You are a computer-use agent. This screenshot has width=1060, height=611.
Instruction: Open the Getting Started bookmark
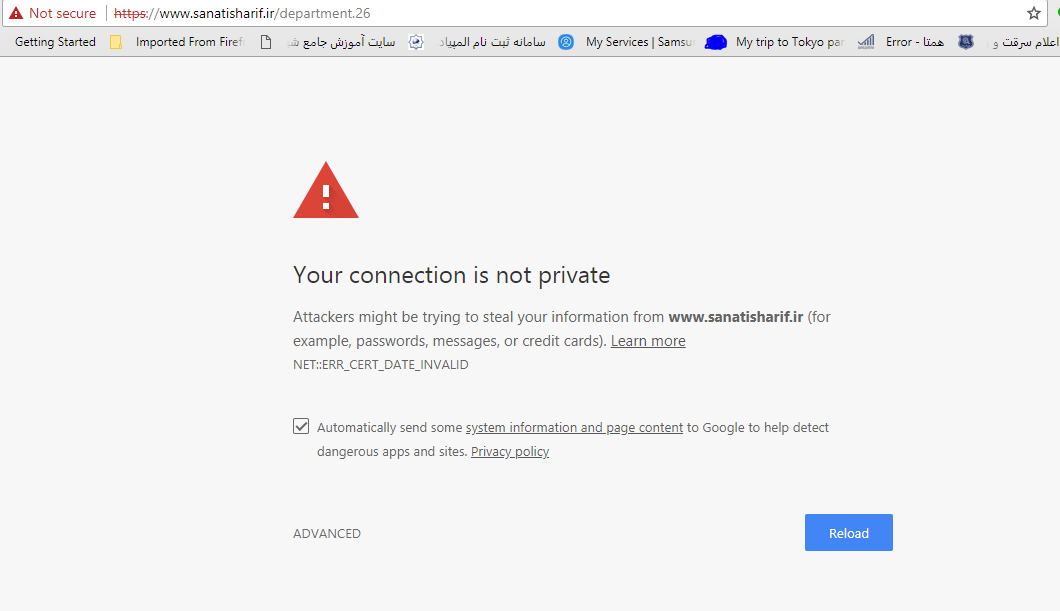click(x=55, y=42)
